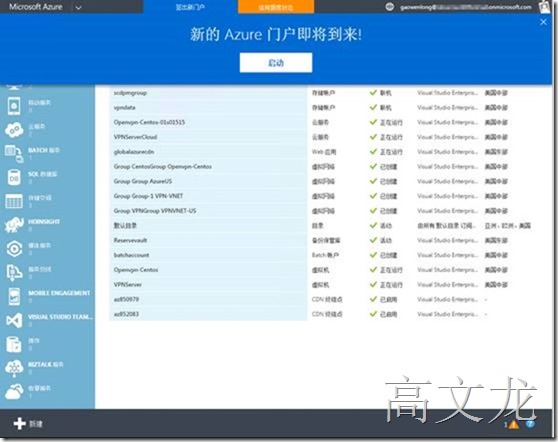This screenshot has height=442, width=558.
Task: Expand the Microsoft Azure dropdown chevron
Action: (x=79, y=7)
